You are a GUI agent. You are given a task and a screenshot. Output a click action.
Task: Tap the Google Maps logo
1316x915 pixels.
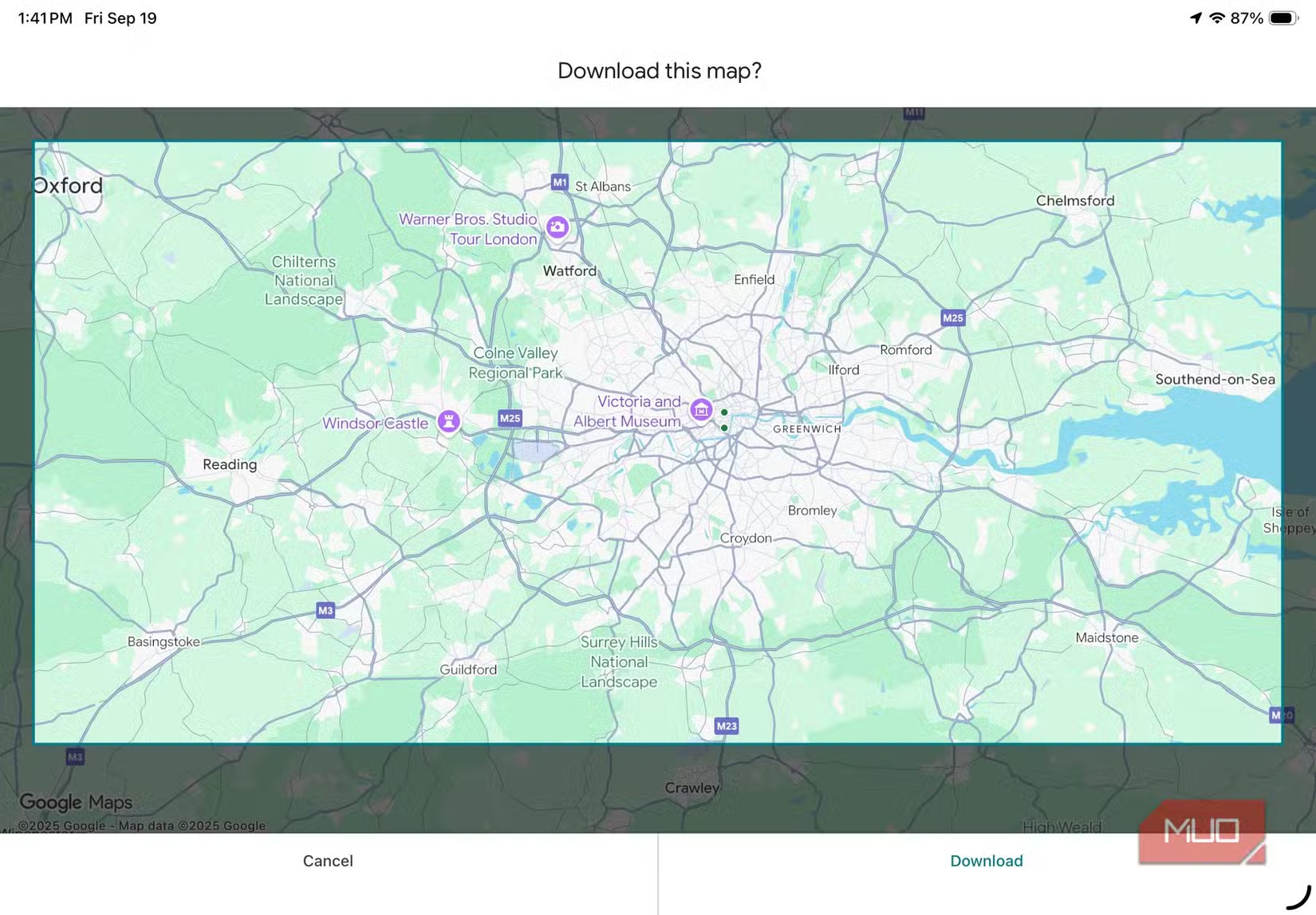76,802
